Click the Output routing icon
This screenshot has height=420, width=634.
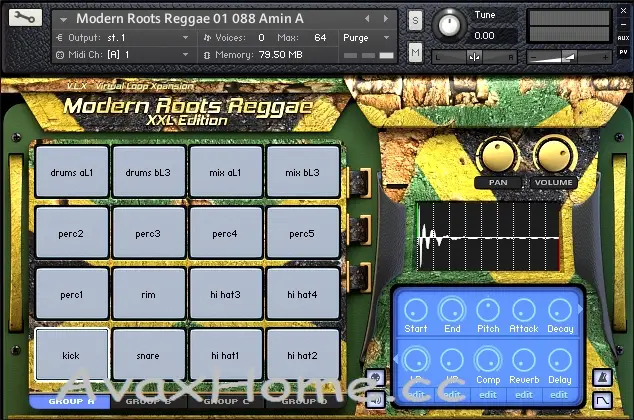pos(59,38)
